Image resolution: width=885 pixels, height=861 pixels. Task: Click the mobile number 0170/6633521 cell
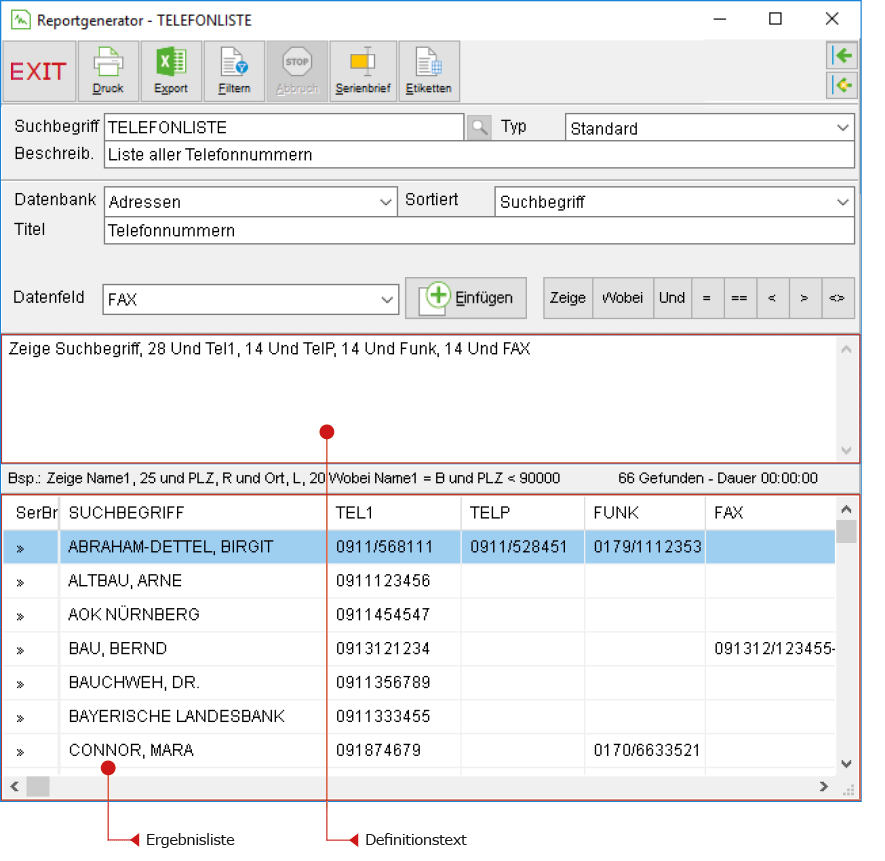click(x=646, y=750)
